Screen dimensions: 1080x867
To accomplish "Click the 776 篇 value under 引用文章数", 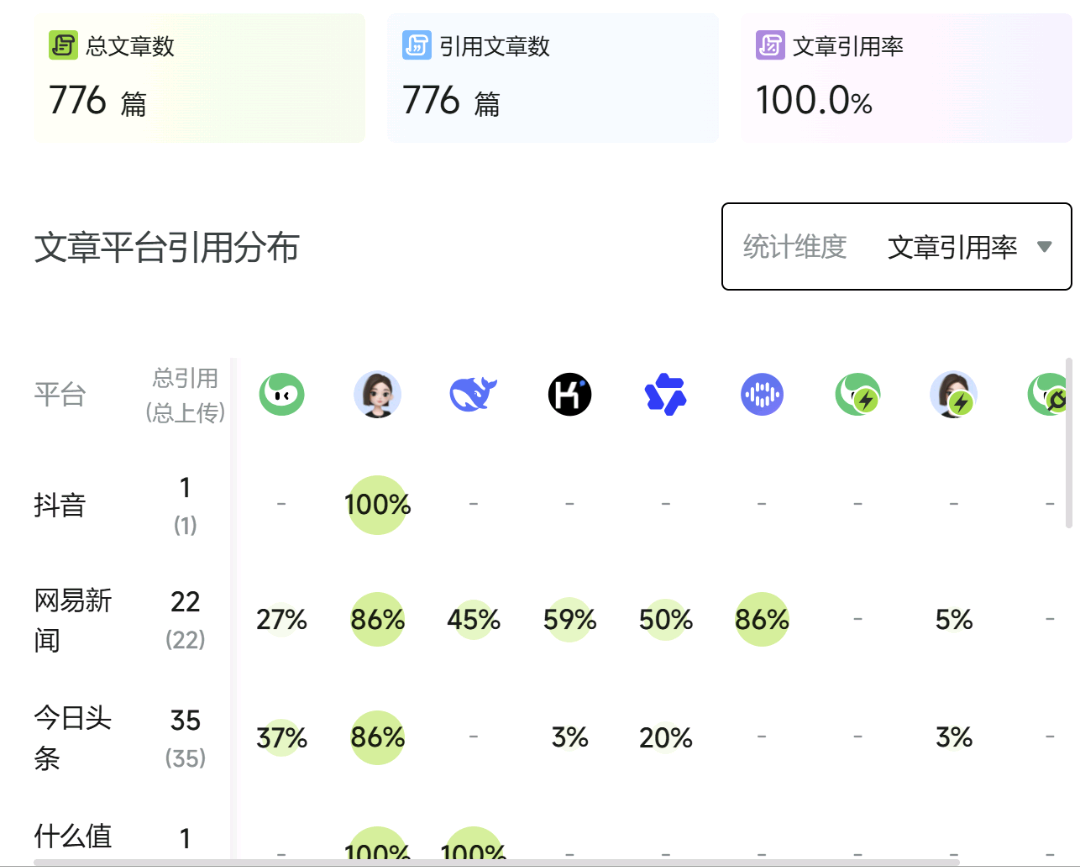I will [x=450, y=101].
